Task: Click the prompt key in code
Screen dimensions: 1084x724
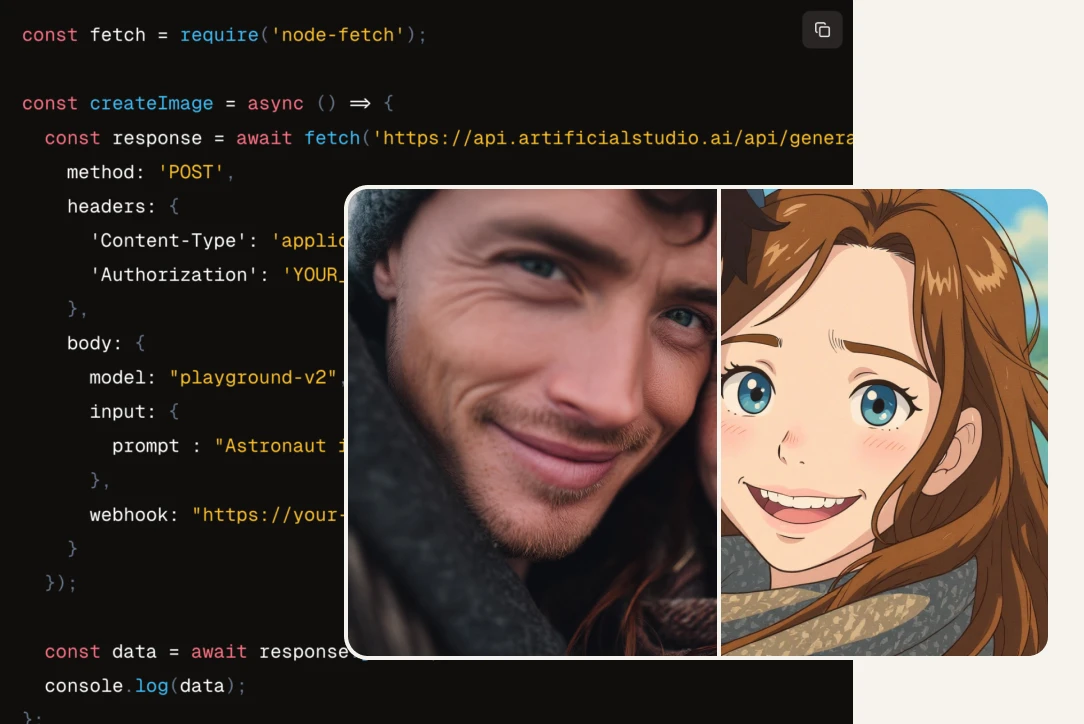Action: click(x=146, y=446)
